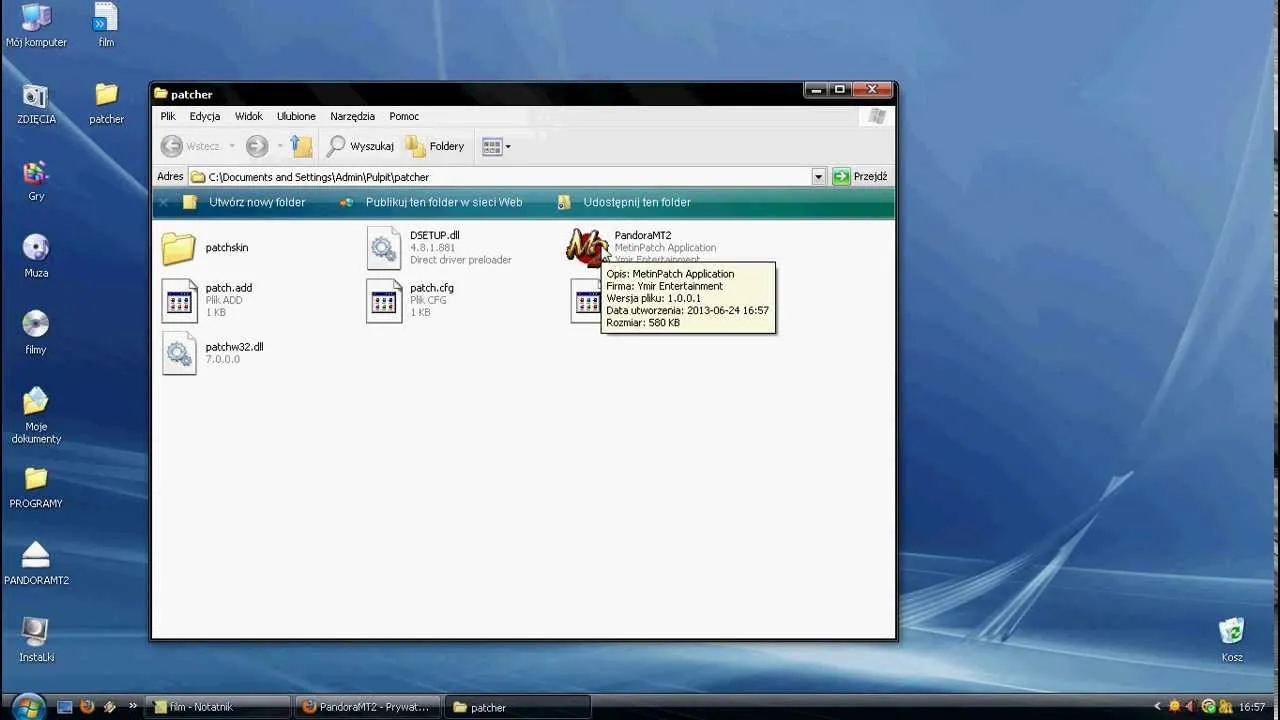Click the 'DSETUP.dll' file name text
The width and height of the screenshot is (1280, 720).
click(x=435, y=236)
